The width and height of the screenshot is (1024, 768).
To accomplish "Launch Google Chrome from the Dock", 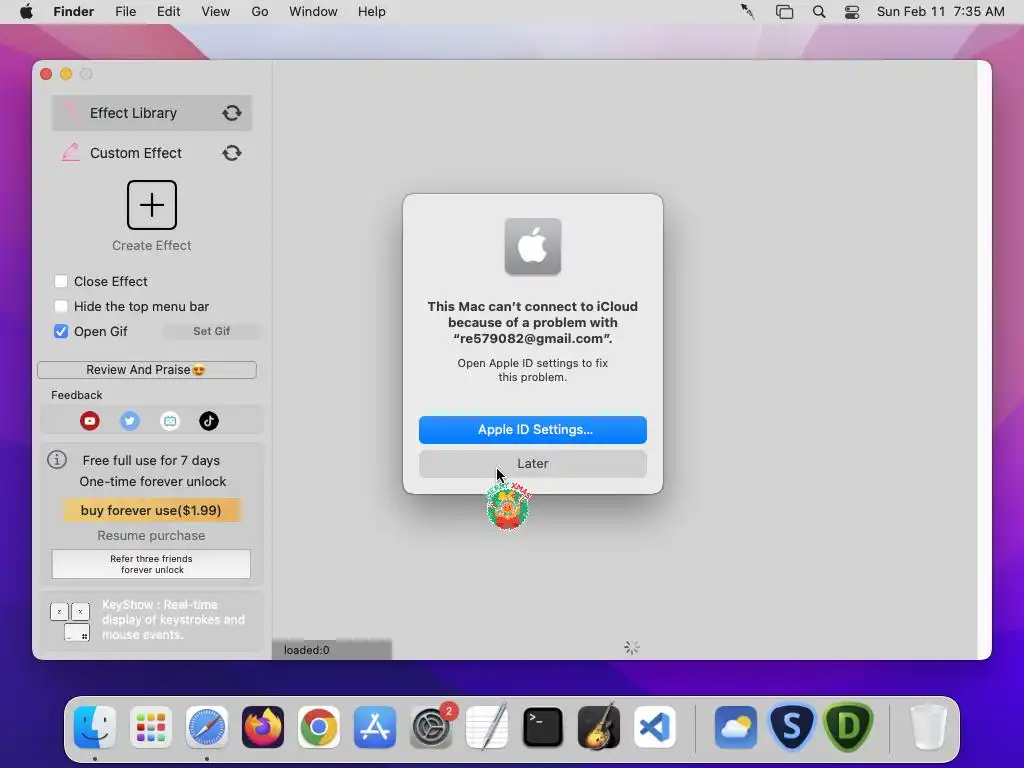I will pyautogui.click(x=319, y=727).
